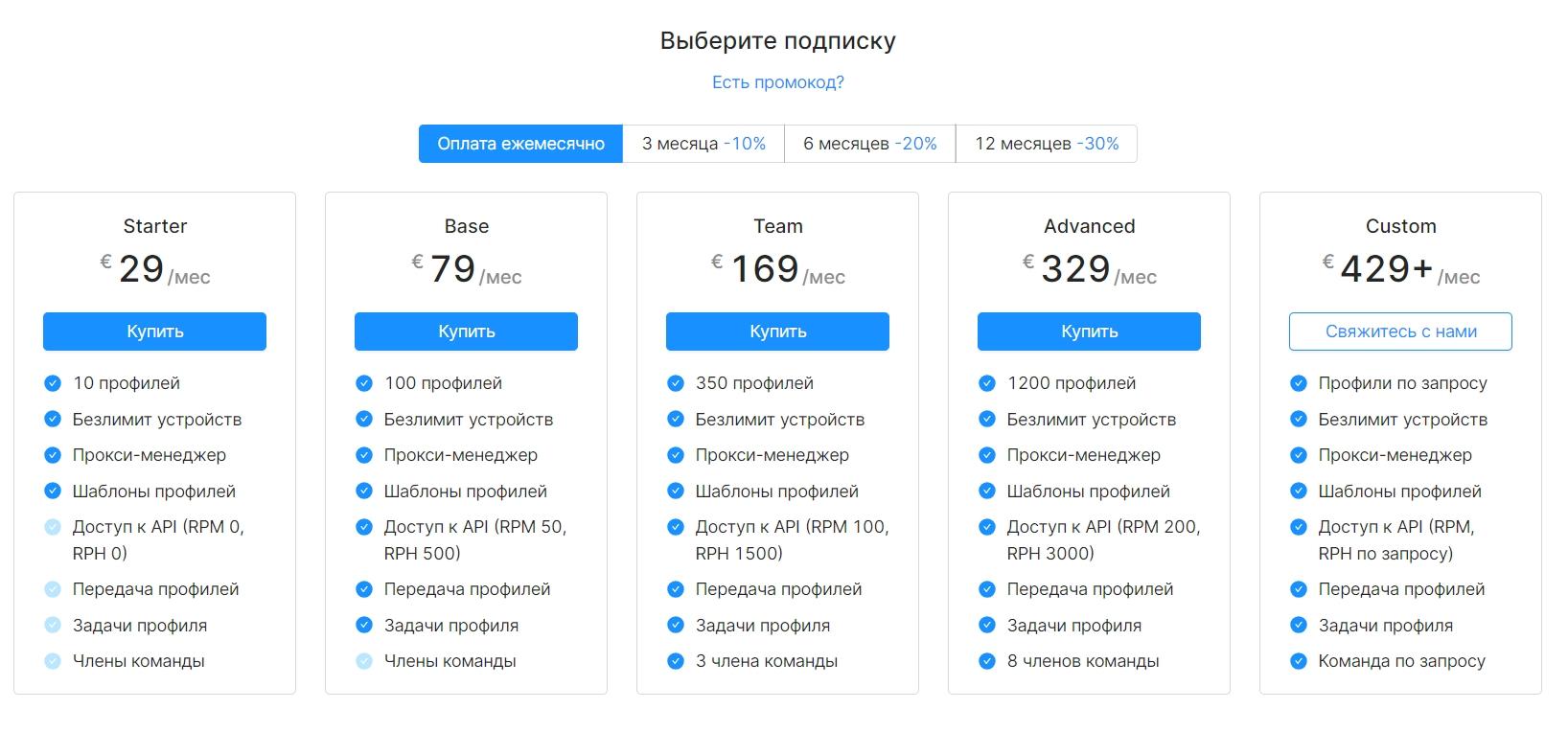Select the Оплата ежемесячно billing tab

click(x=520, y=144)
